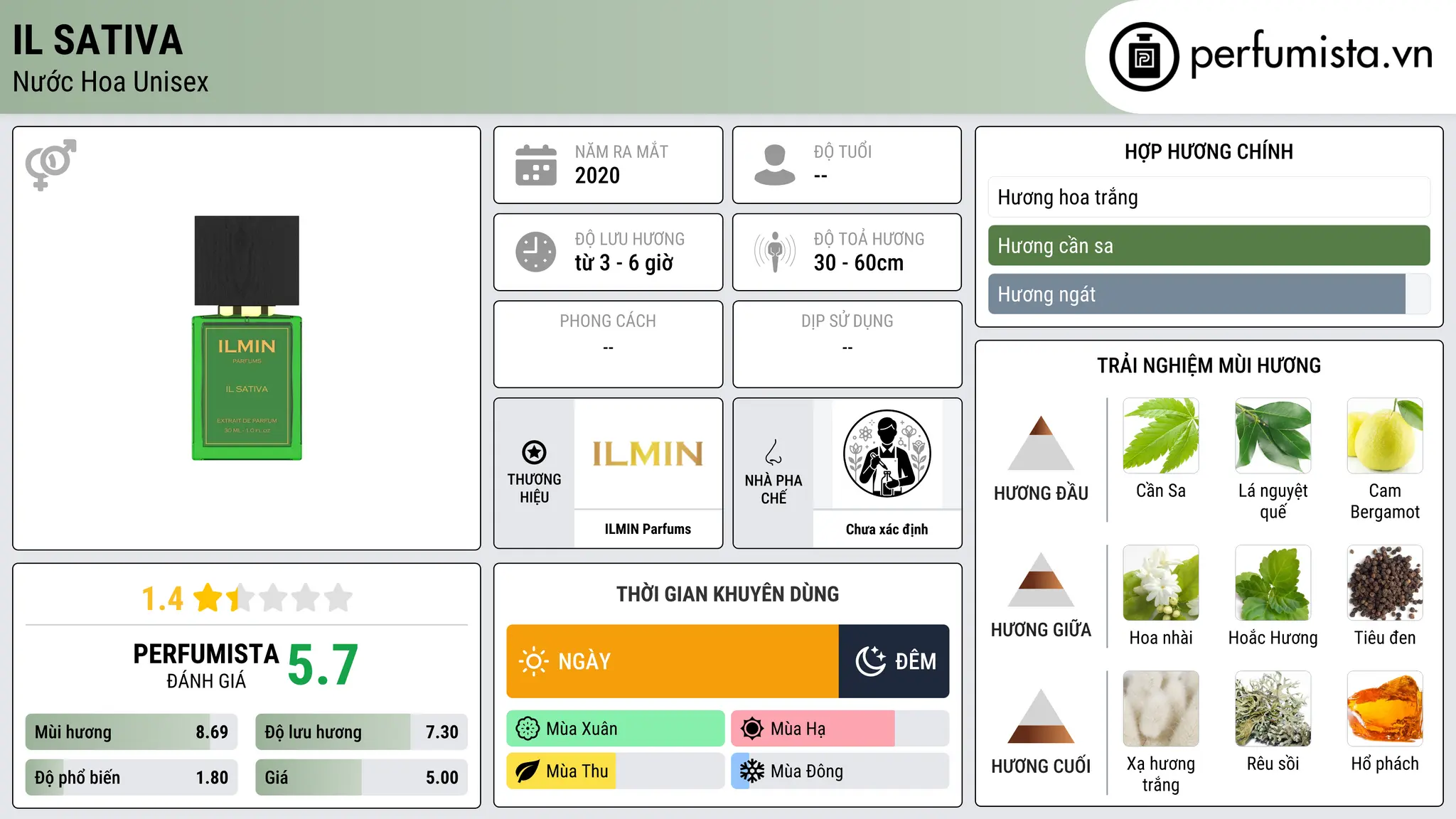This screenshot has height=819, width=1456.
Task: Click the Mùa Đông season label
Action: [807, 771]
